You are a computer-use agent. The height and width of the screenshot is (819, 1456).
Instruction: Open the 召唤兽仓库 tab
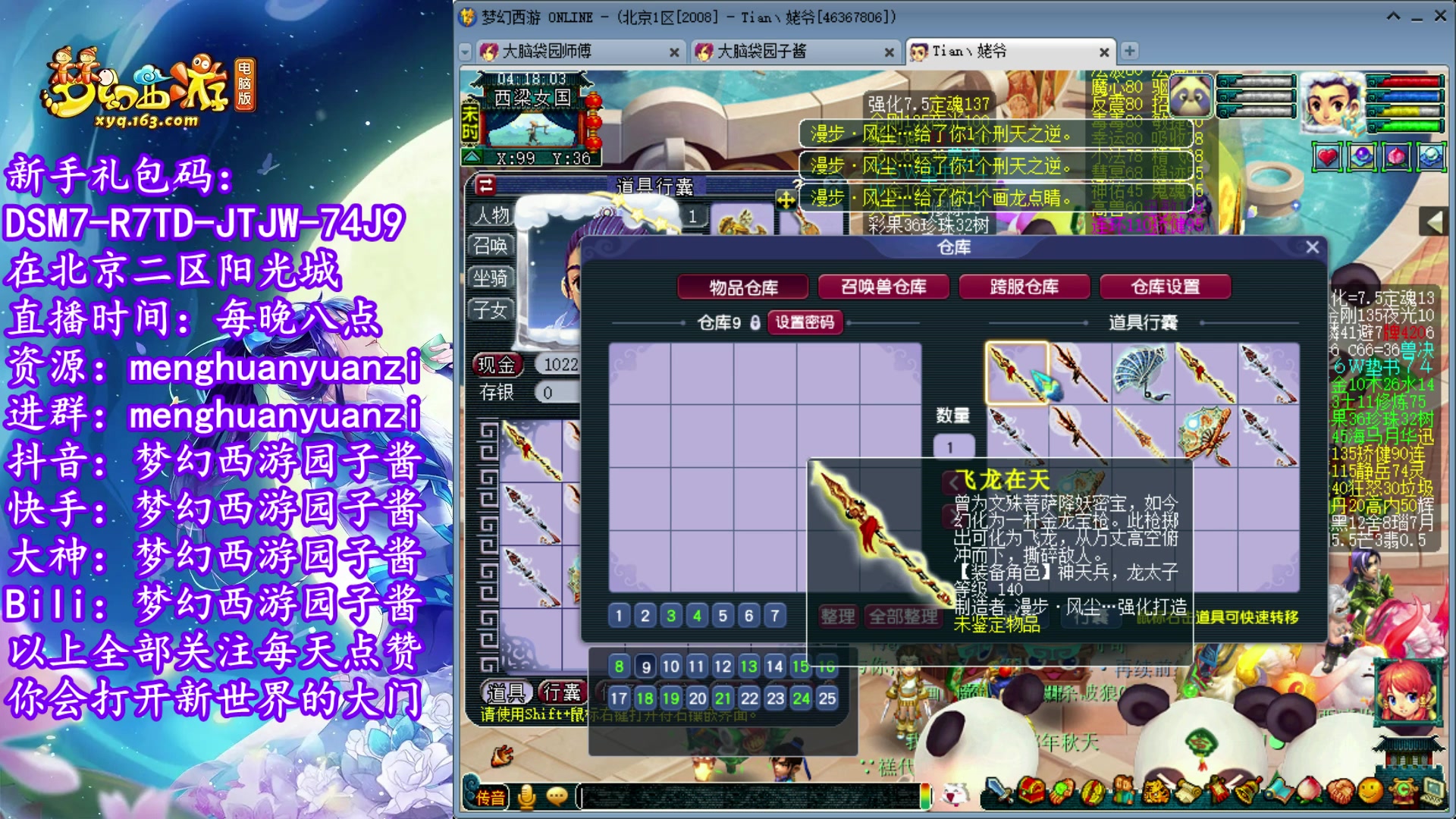coord(883,287)
